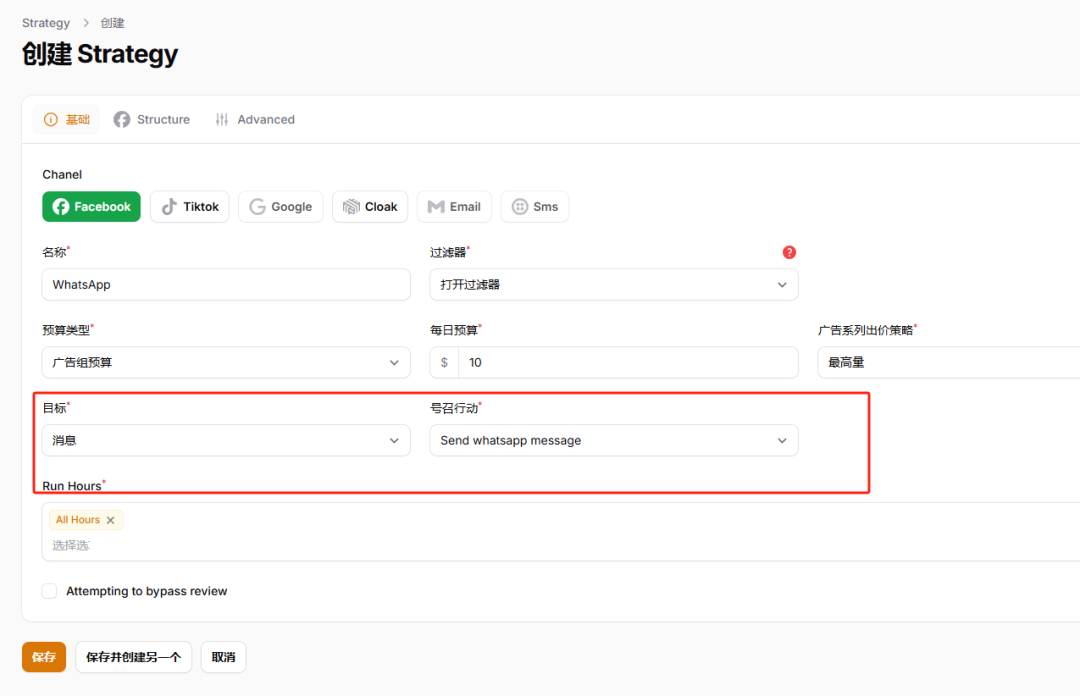The image size is (1080, 696).
Task: Click the orange 保存 button
Action: [x=44, y=657]
